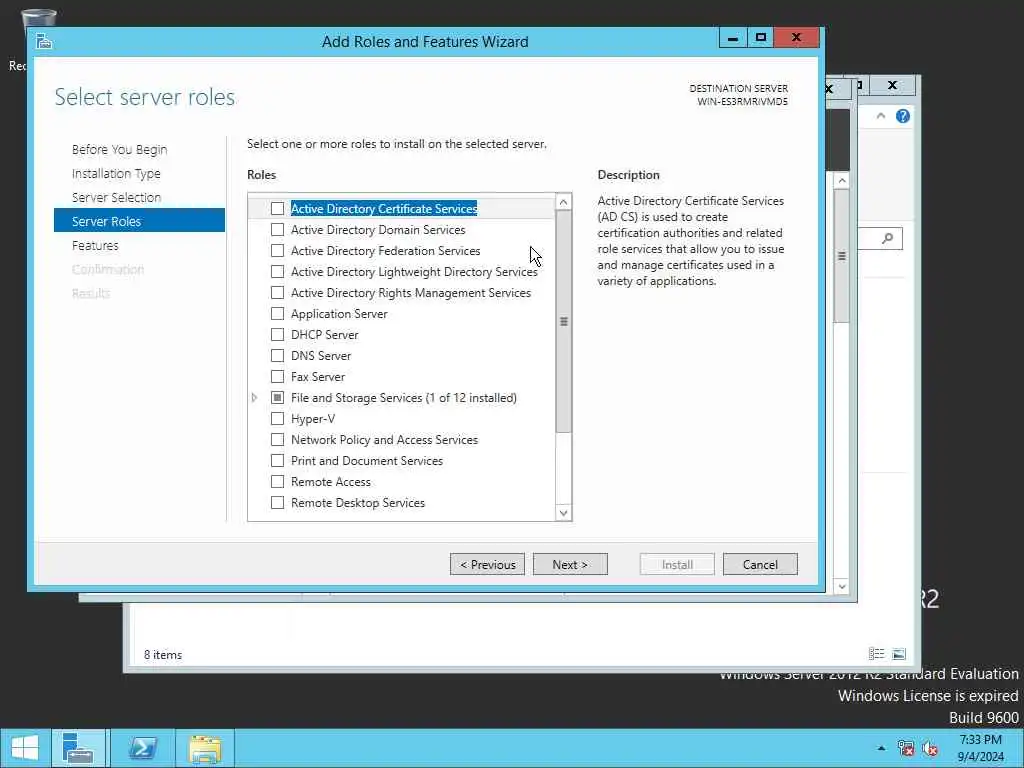Viewport: 1024px width, 768px height.
Task: Click the roles list scrollbar thumb
Action: pyautogui.click(x=564, y=321)
